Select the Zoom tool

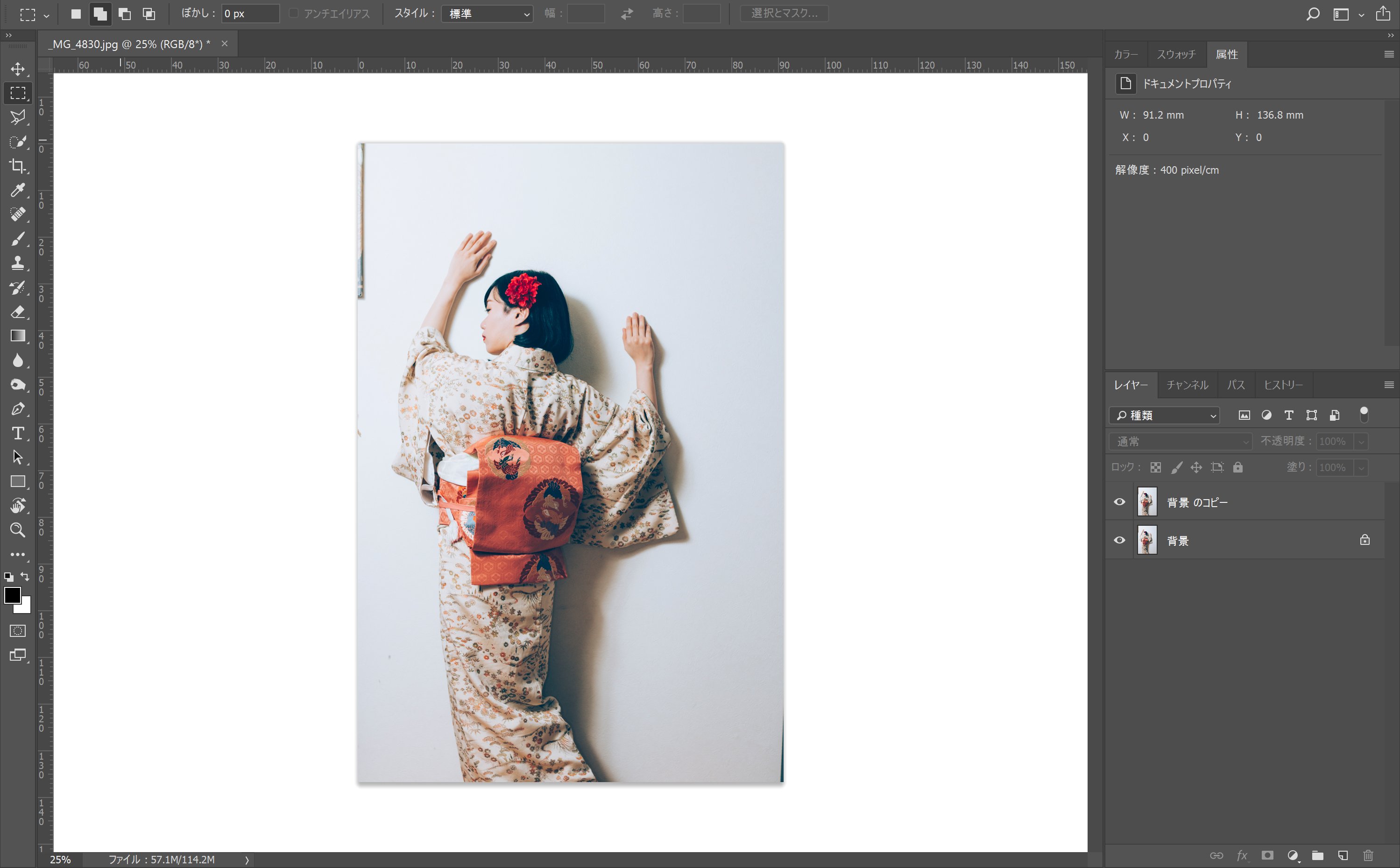pyautogui.click(x=18, y=530)
